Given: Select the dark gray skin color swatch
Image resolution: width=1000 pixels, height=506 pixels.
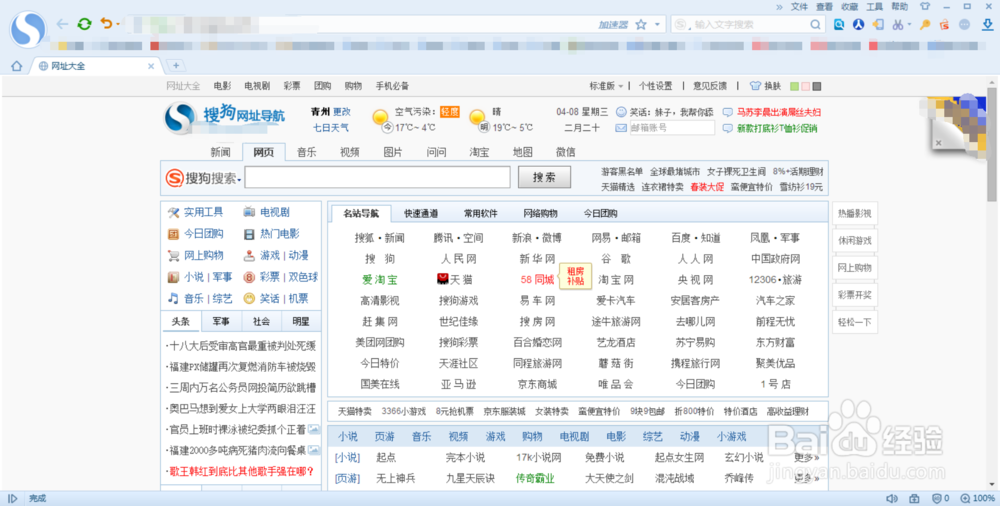Looking at the screenshot, I should [817, 86].
